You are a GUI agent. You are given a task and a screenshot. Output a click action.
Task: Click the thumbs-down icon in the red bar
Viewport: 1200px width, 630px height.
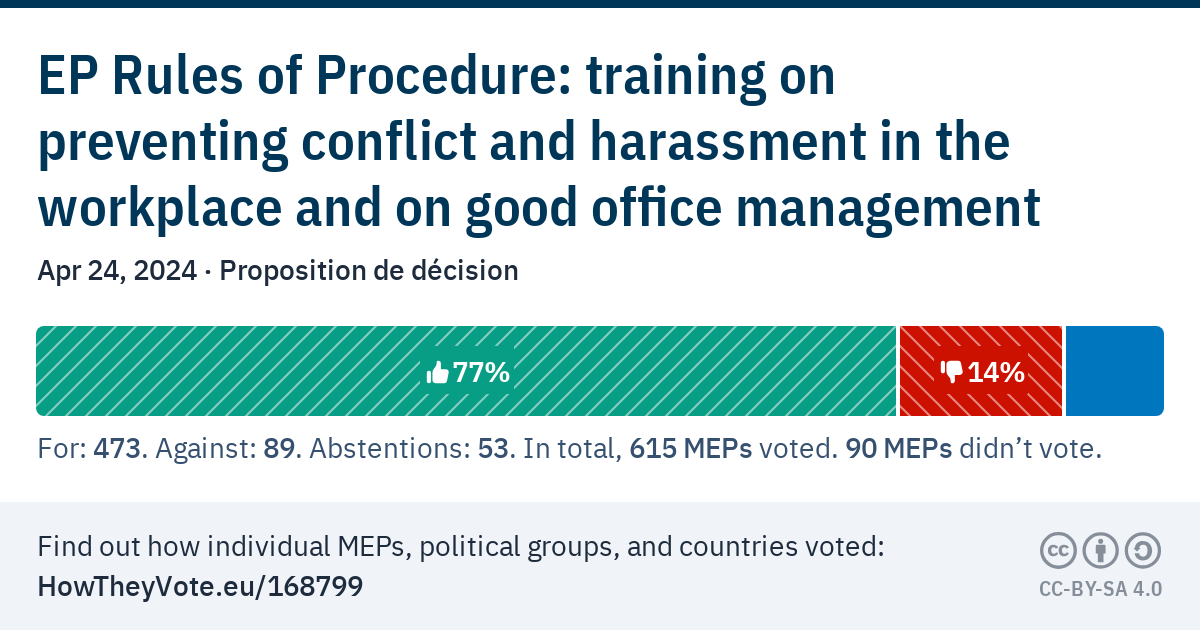pyautogui.click(x=950, y=373)
